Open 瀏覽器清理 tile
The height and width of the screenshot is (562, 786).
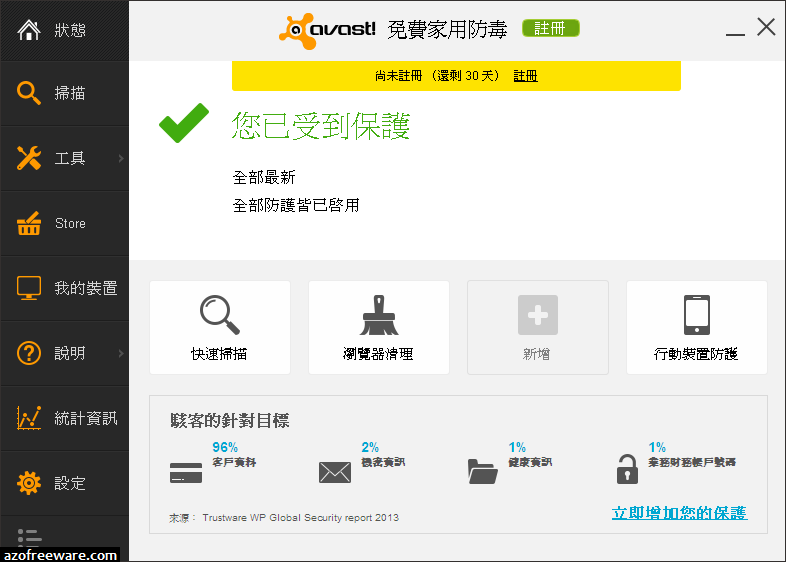click(379, 327)
